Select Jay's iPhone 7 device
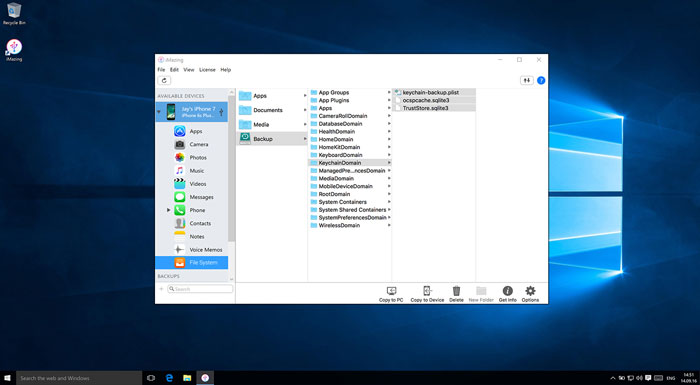This screenshot has height=385, width=700. (x=192, y=112)
